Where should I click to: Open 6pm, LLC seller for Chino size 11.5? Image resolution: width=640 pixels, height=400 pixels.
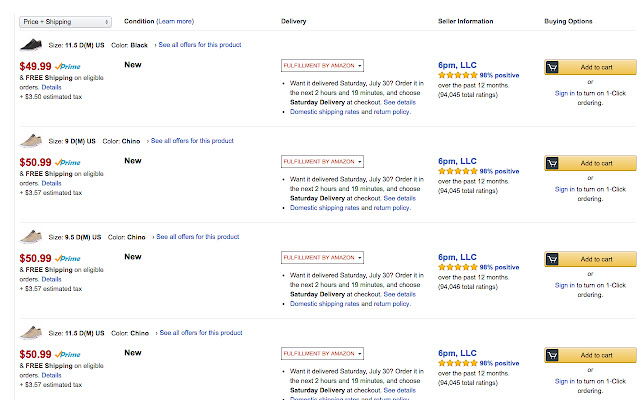coord(457,353)
